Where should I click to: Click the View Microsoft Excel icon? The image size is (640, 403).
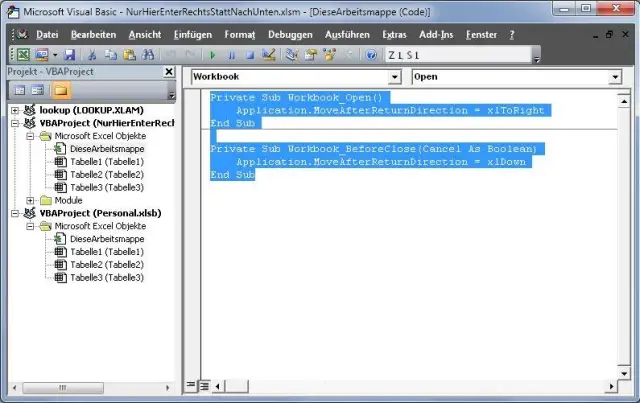pos(22,54)
